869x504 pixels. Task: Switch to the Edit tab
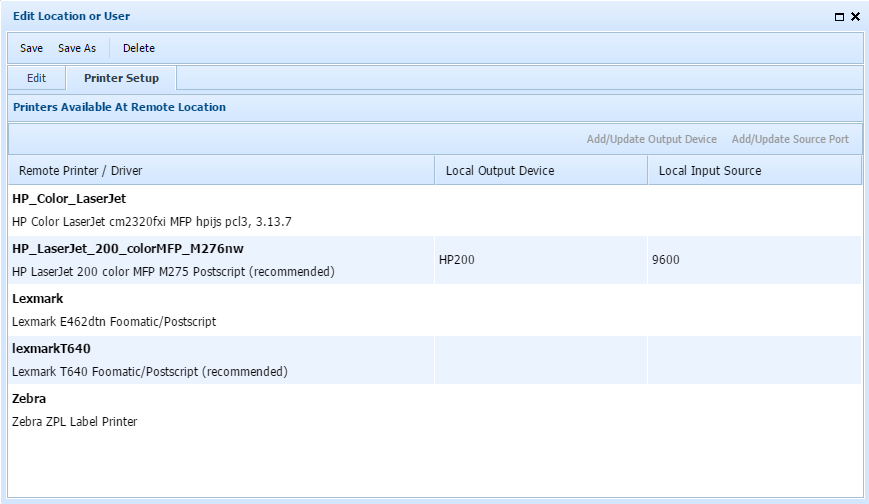[x=36, y=78]
